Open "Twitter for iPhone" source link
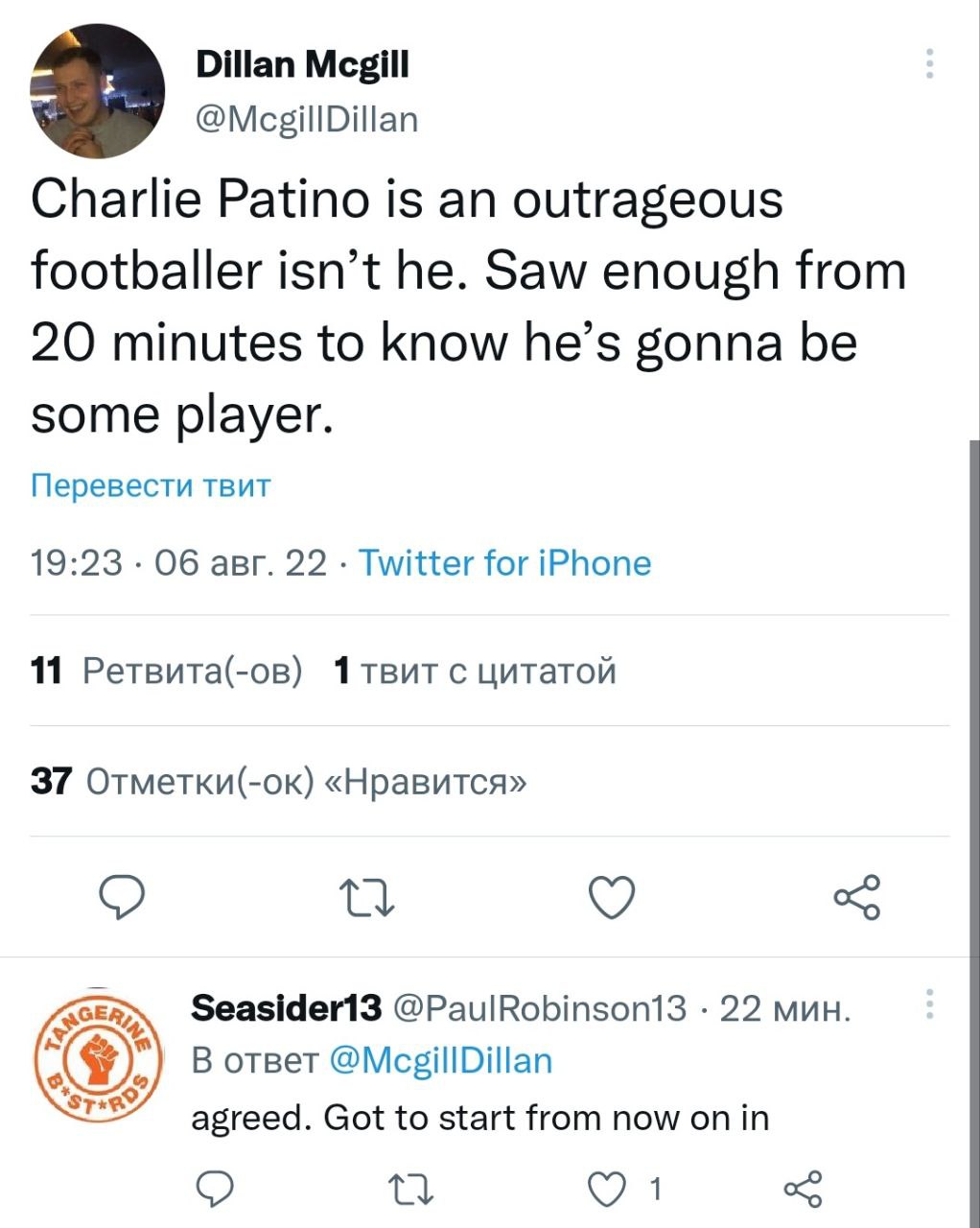 point(504,562)
